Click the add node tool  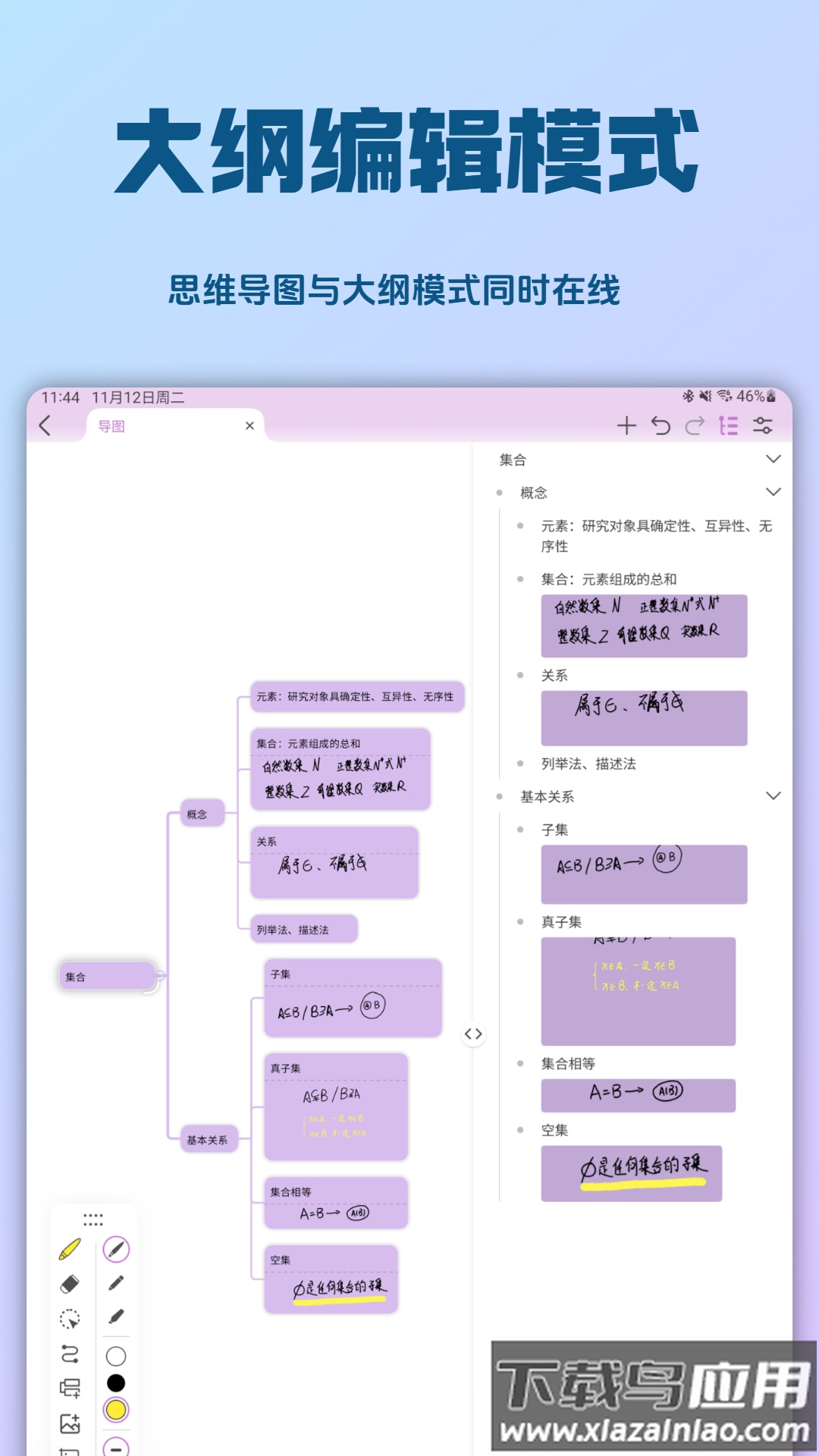[70, 1389]
